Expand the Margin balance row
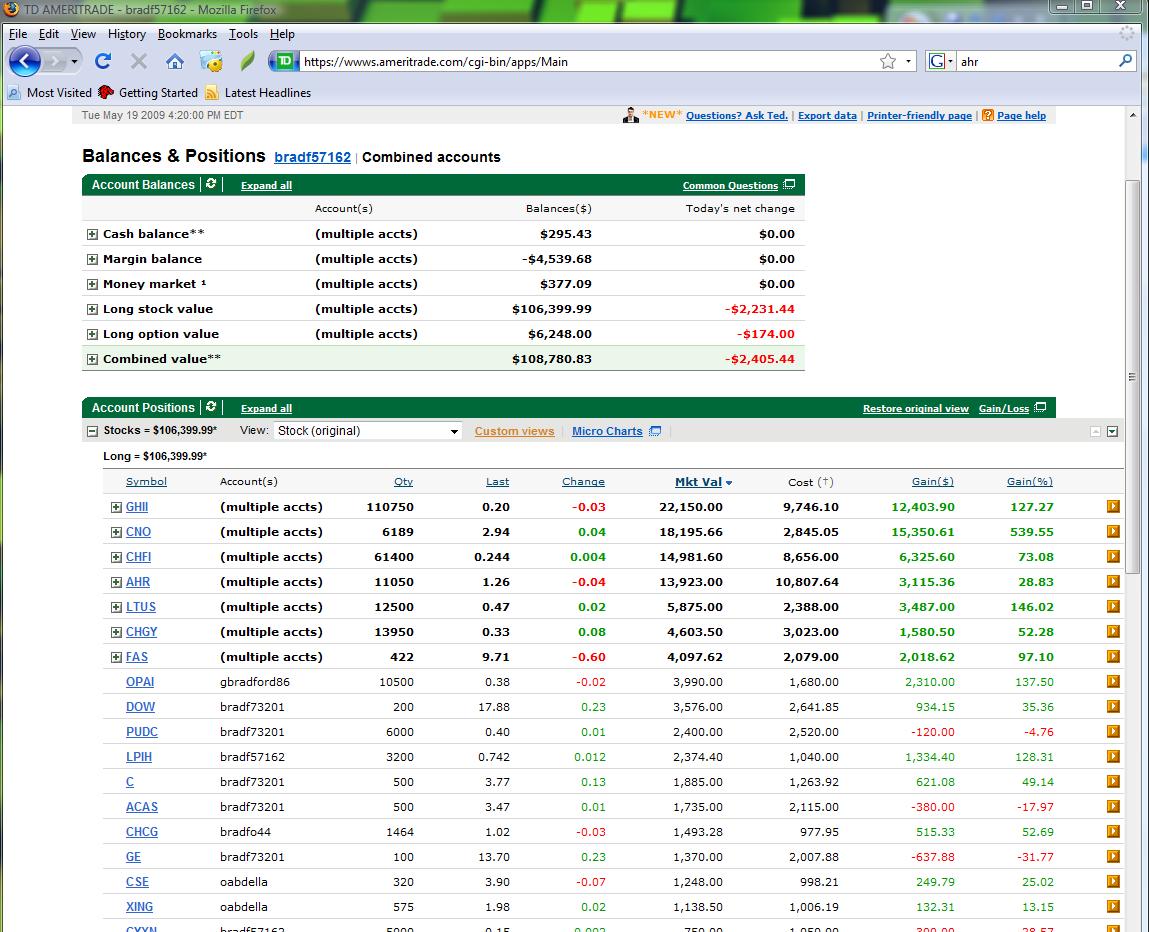This screenshot has height=932, width=1149. coord(92,259)
